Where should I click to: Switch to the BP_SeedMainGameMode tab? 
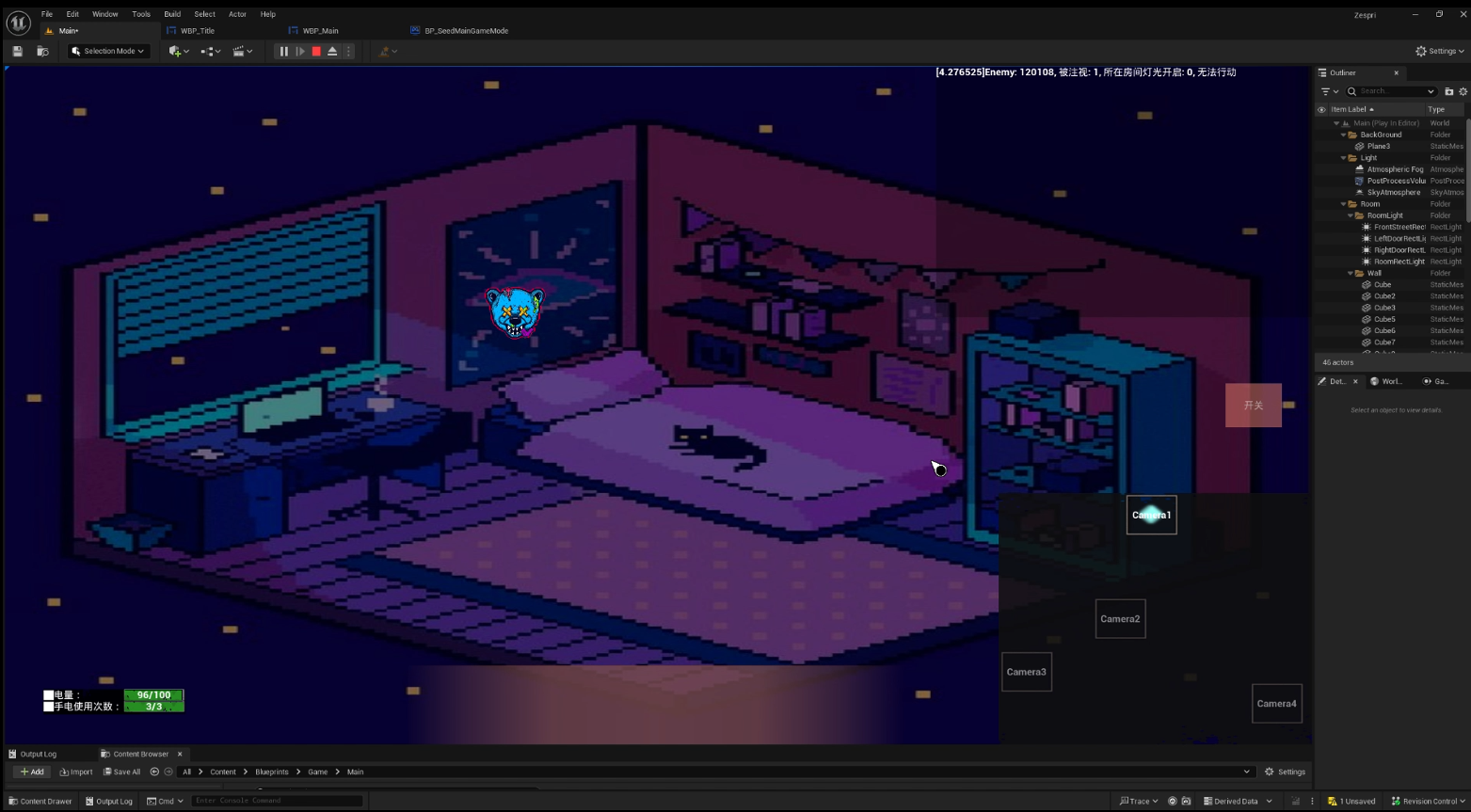click(x=466, y=30)
